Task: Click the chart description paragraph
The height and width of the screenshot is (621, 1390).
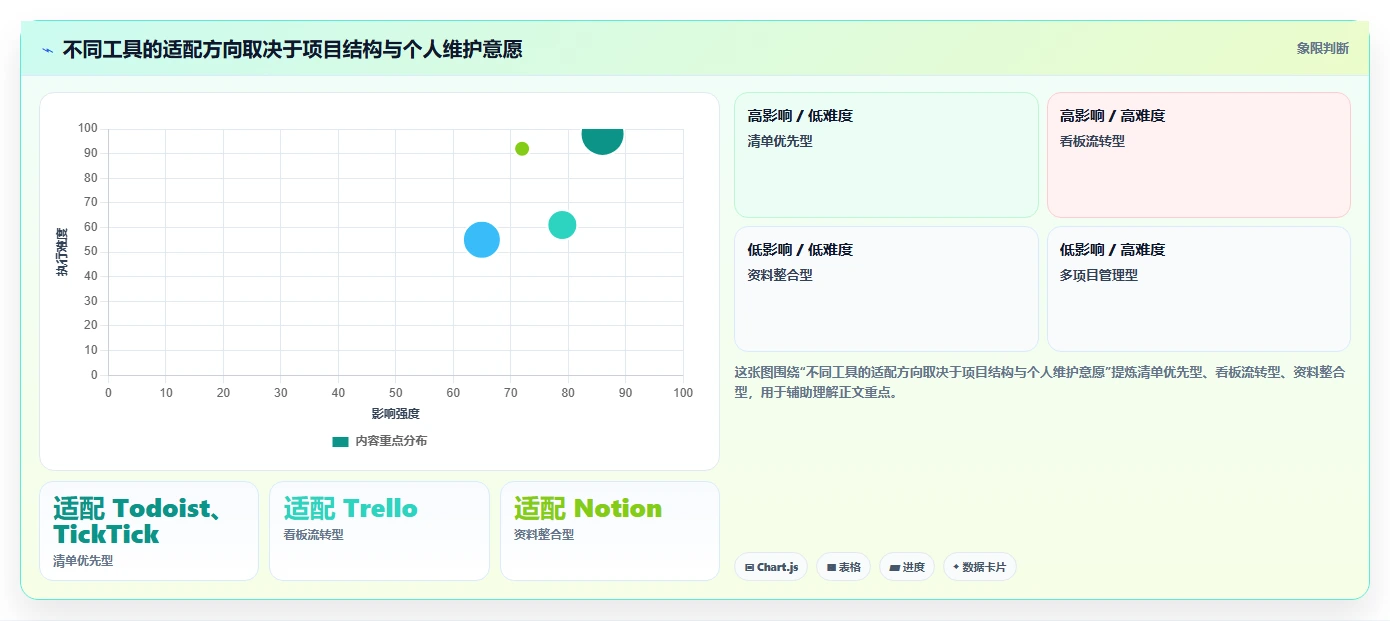Action: 1040,382
